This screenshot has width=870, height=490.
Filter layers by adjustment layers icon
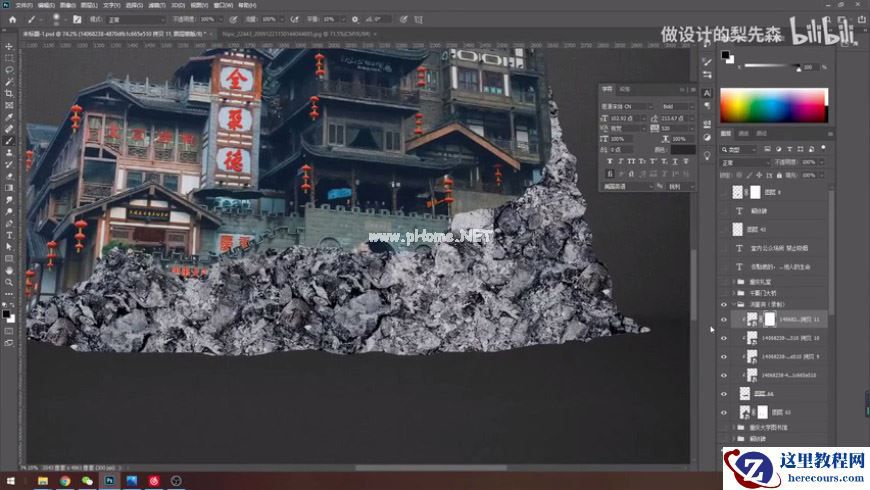point(778,149)
